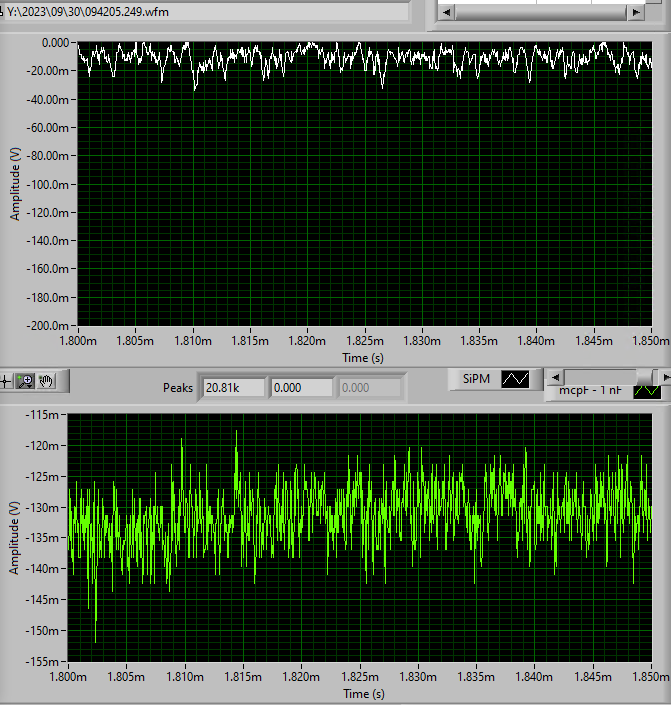Screen dimensions: 671x705
Task: Click the mcpF - 1 nF legend label
Action: tap(590, 392)
